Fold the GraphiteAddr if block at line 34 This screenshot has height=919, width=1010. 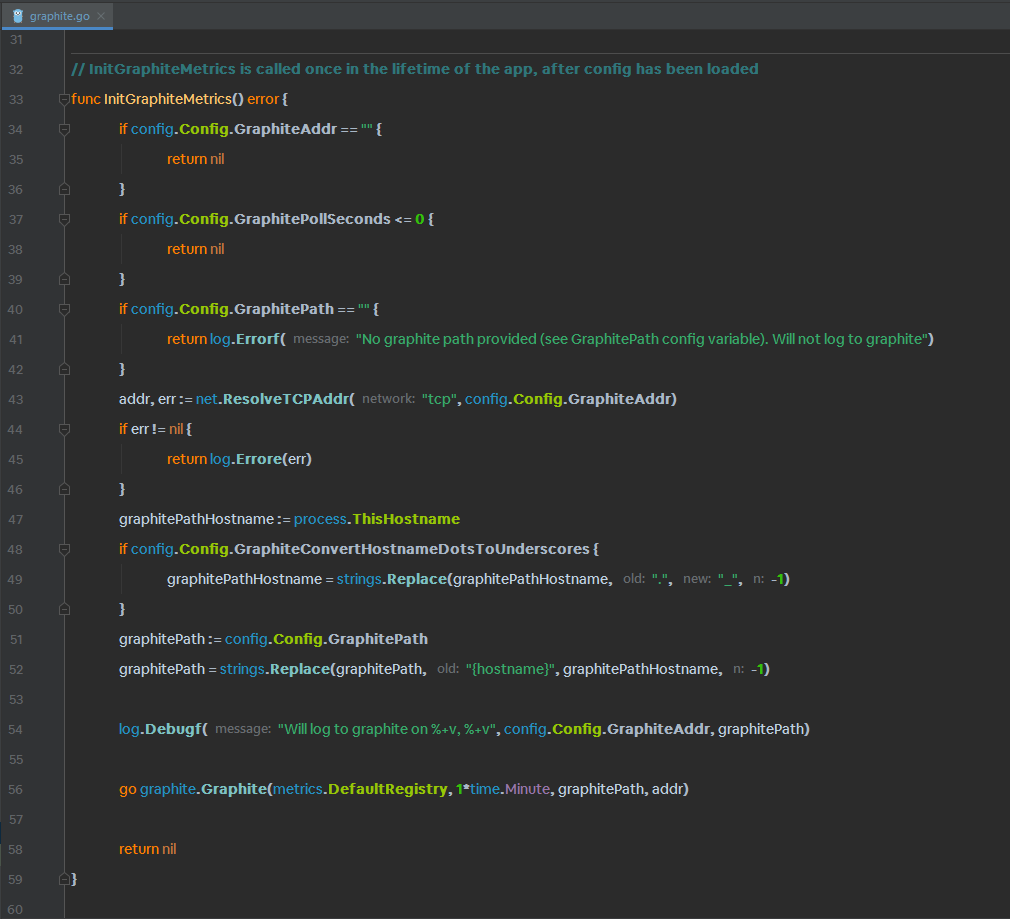(x=65, y=129)
